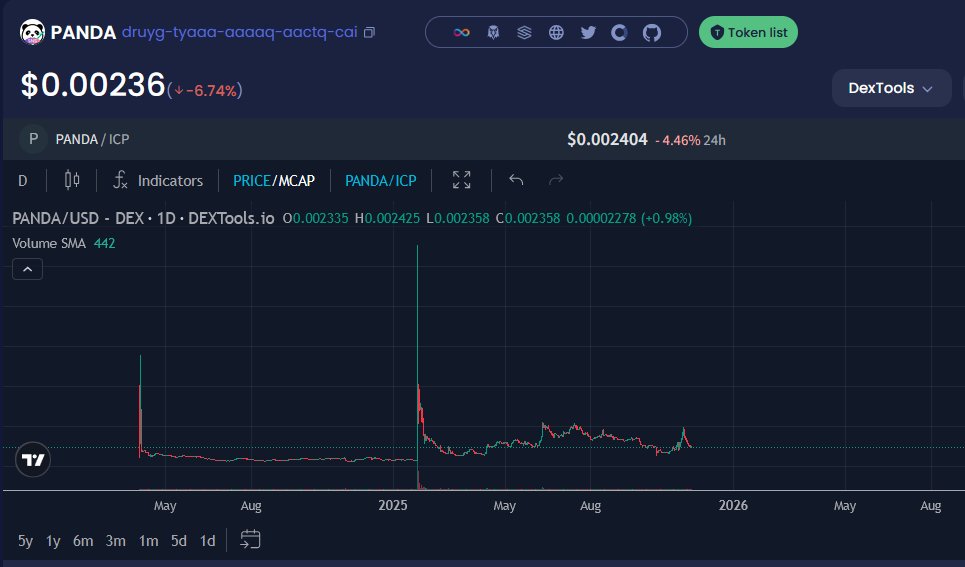Select the 1d time range

pyautogui.click(x=208, y=541)
